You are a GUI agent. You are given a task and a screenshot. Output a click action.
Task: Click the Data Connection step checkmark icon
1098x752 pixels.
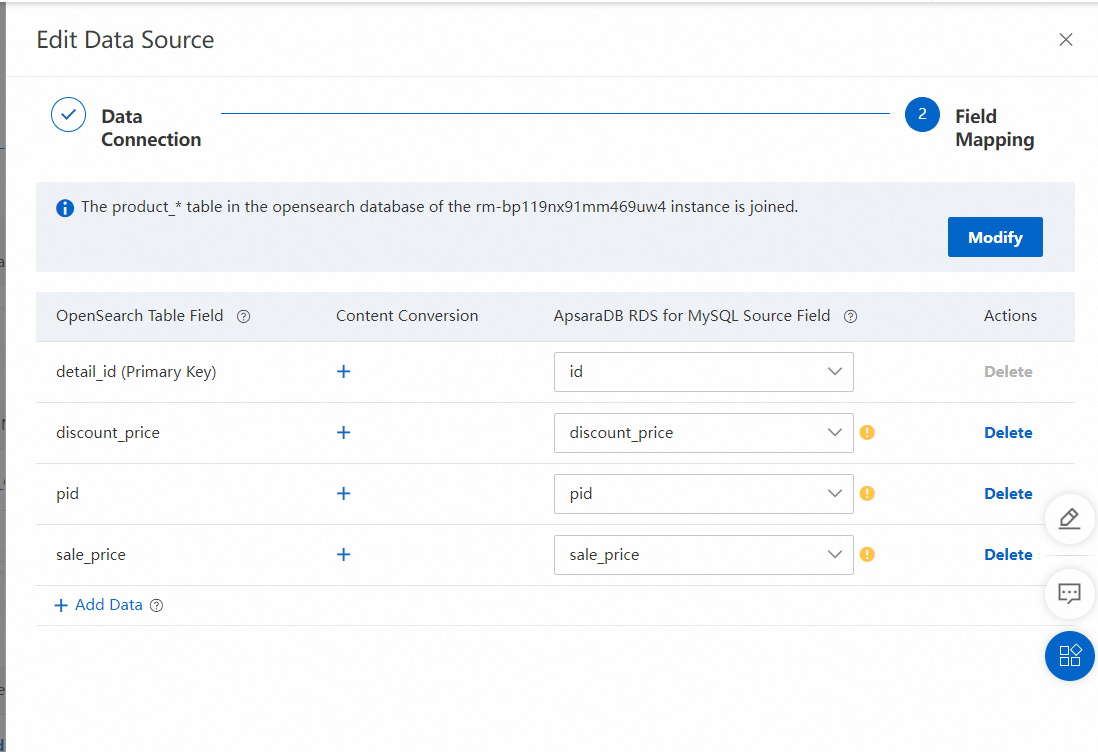[x=69, y=115]
